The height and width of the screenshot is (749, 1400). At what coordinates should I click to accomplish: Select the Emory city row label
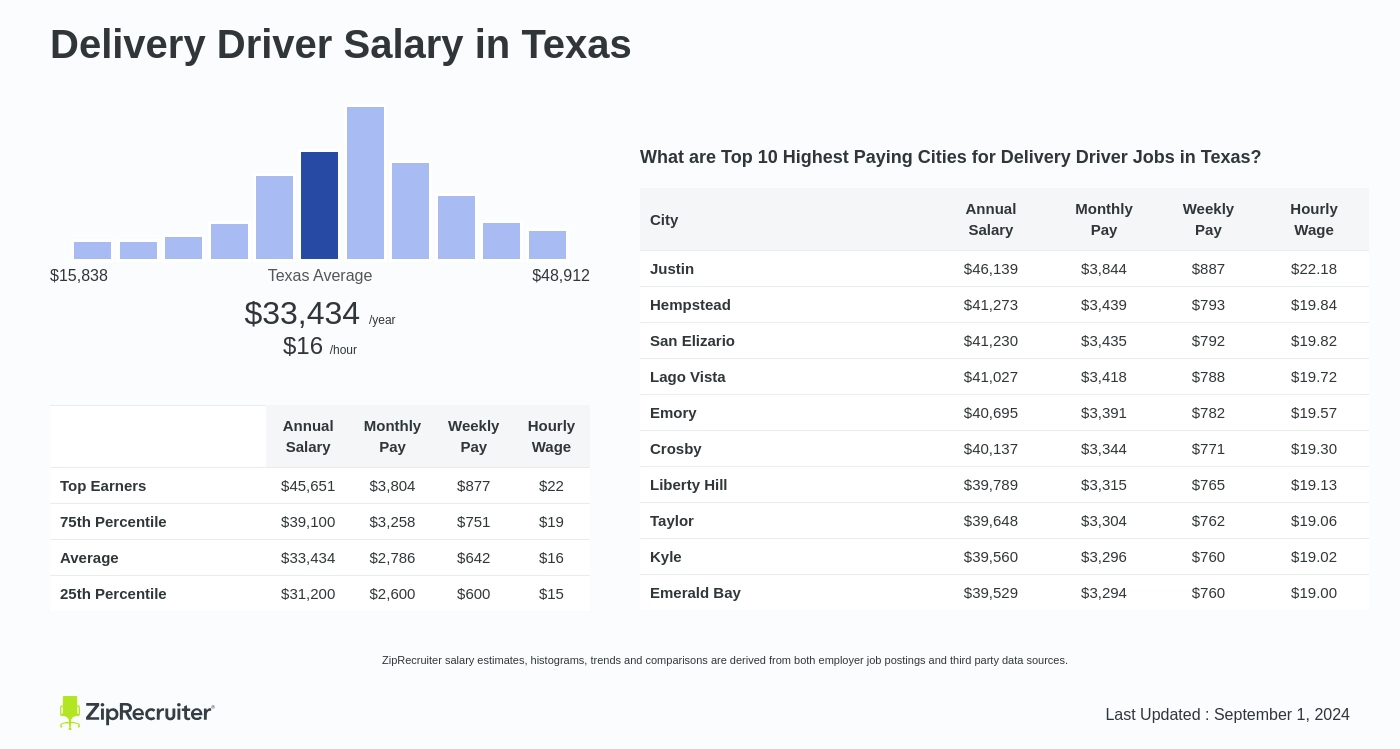pos(673,412)
